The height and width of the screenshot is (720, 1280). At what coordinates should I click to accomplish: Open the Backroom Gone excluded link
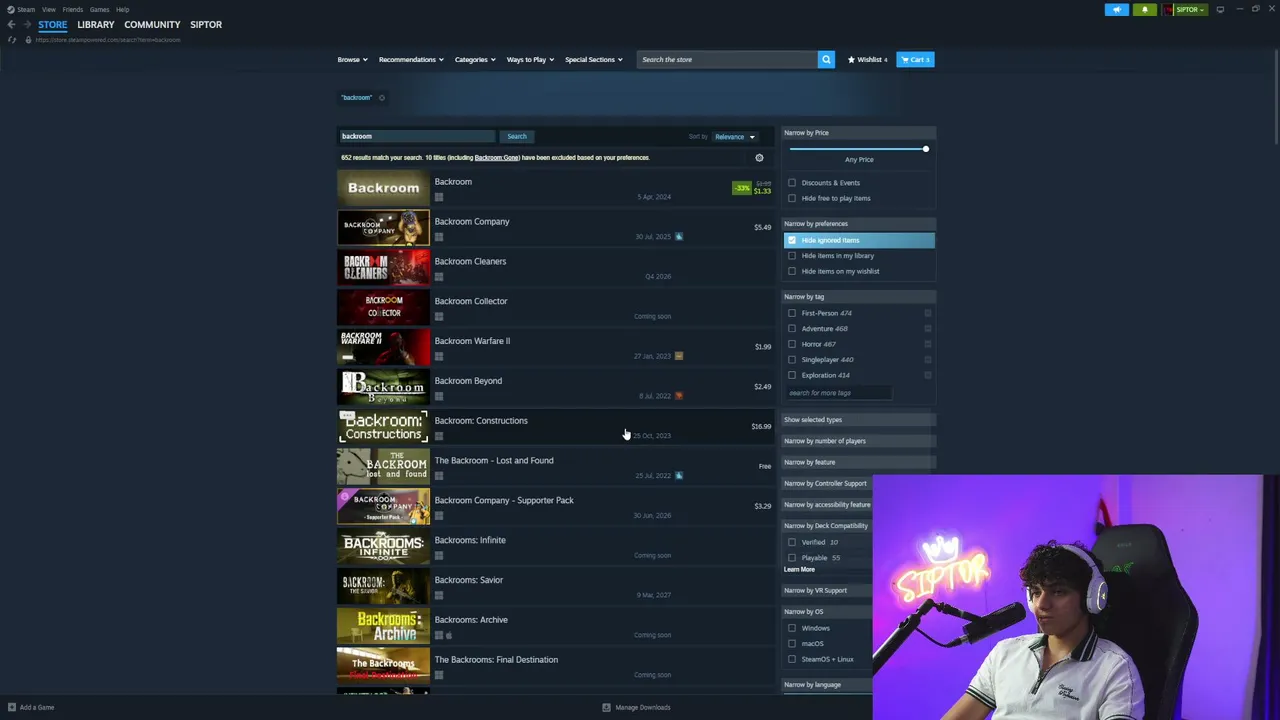point(497,158)
